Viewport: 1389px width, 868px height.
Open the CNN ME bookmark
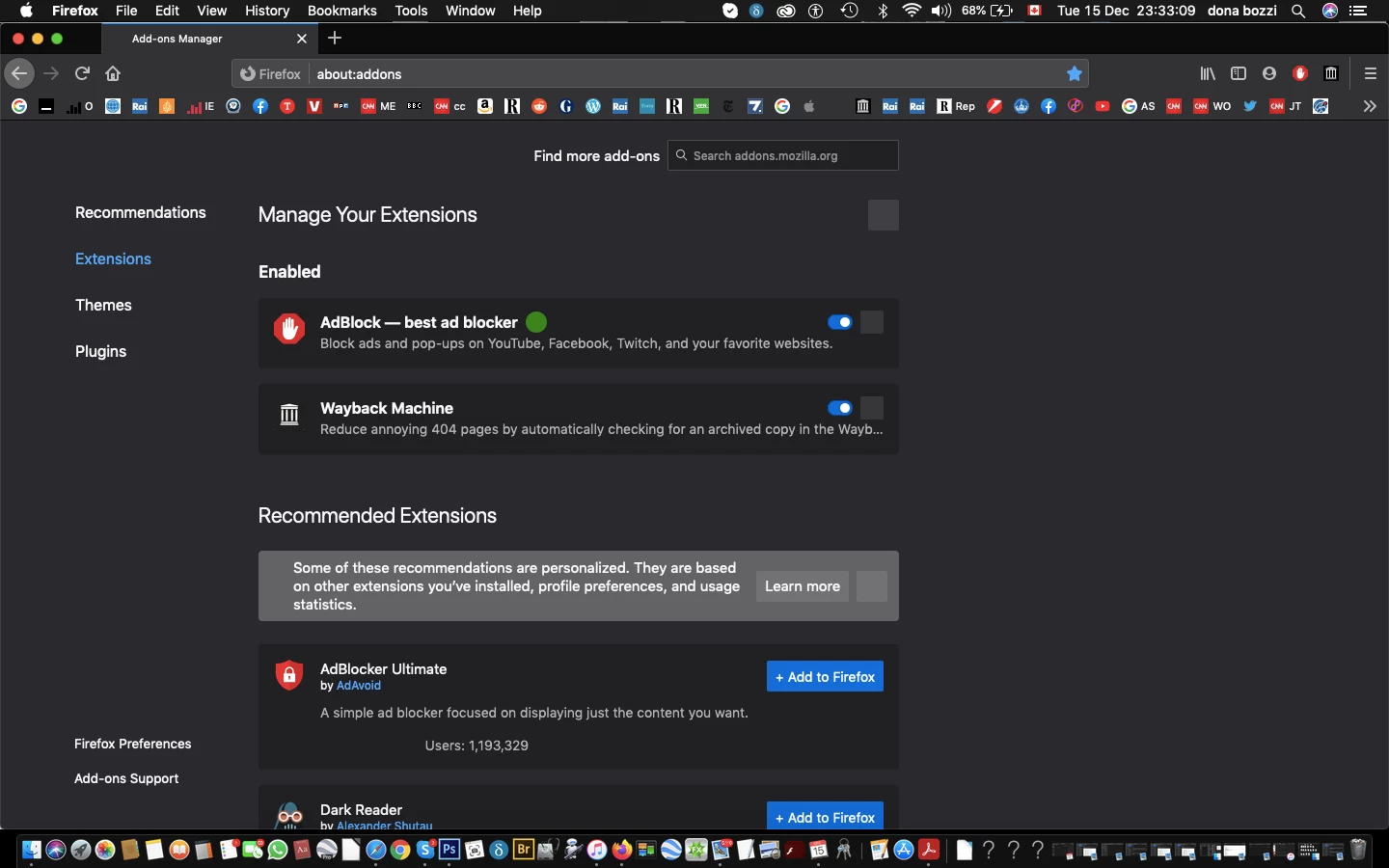pyautogui.click(x=378, y=106)
